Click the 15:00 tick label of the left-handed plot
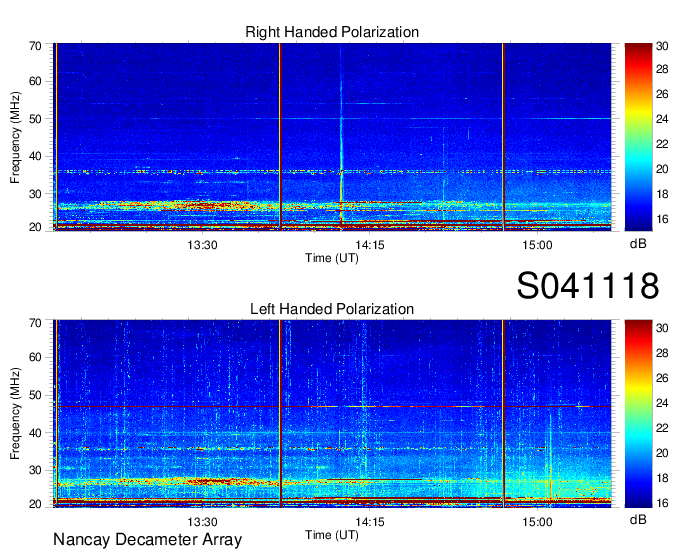Image resolution: width=680 pixels, height=552 pixels. (537, 522)
